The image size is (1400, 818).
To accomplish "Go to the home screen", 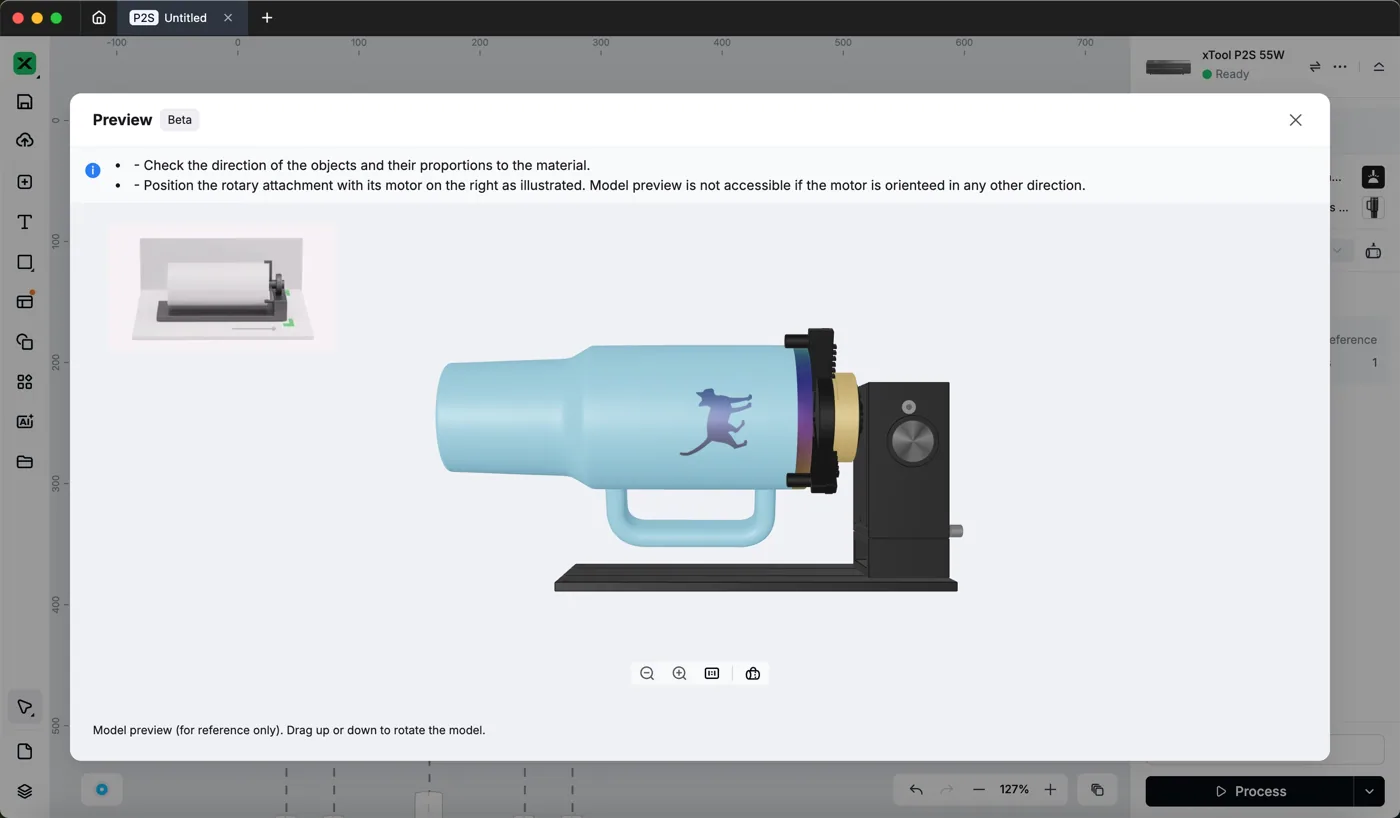I will 99,18.
